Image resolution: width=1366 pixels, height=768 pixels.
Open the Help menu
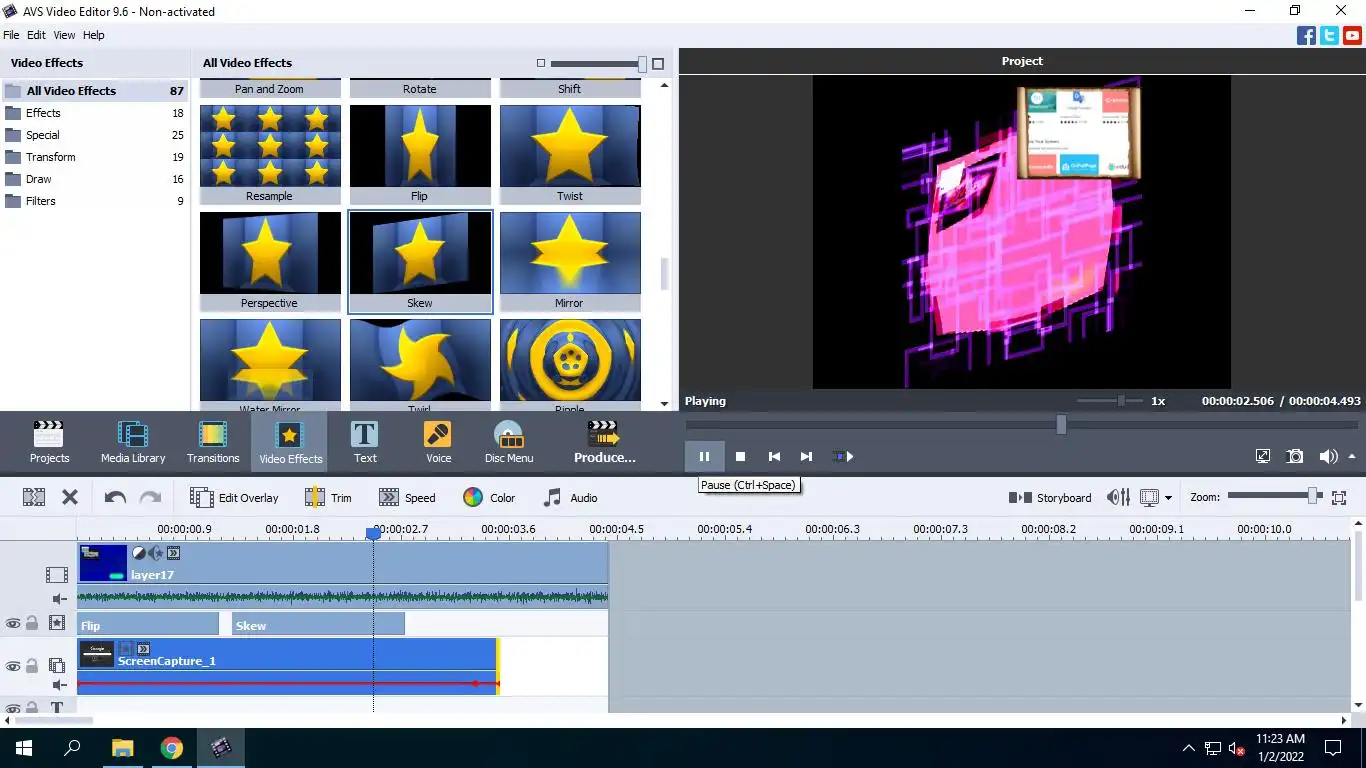tap(93, 35)
